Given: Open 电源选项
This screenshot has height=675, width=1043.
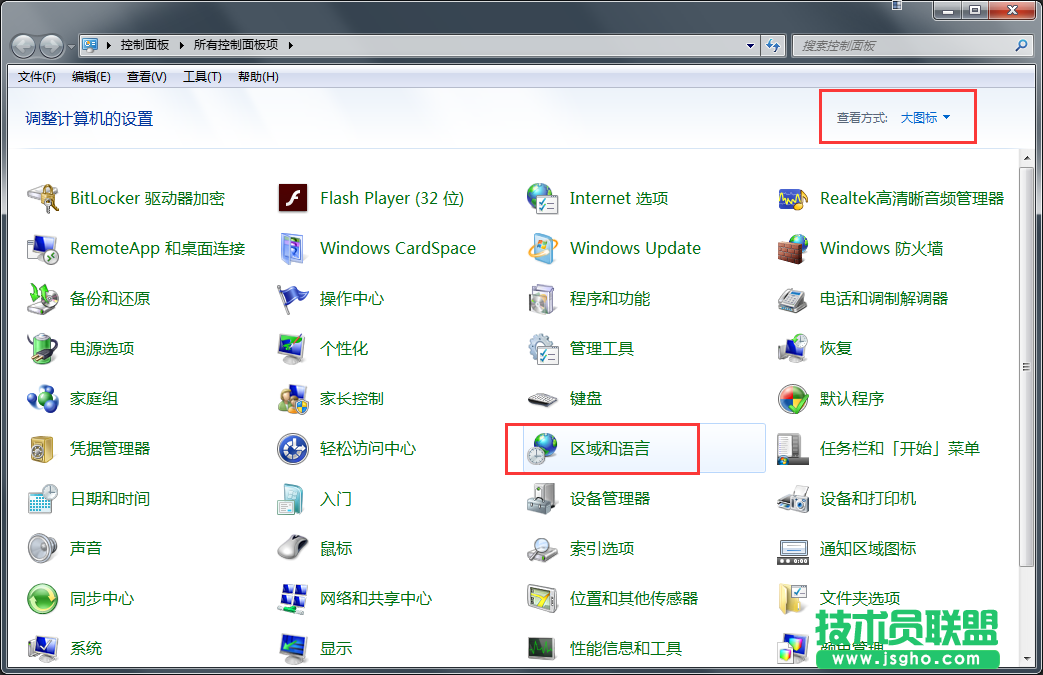Looking at the screenshot, I should 98,348.
